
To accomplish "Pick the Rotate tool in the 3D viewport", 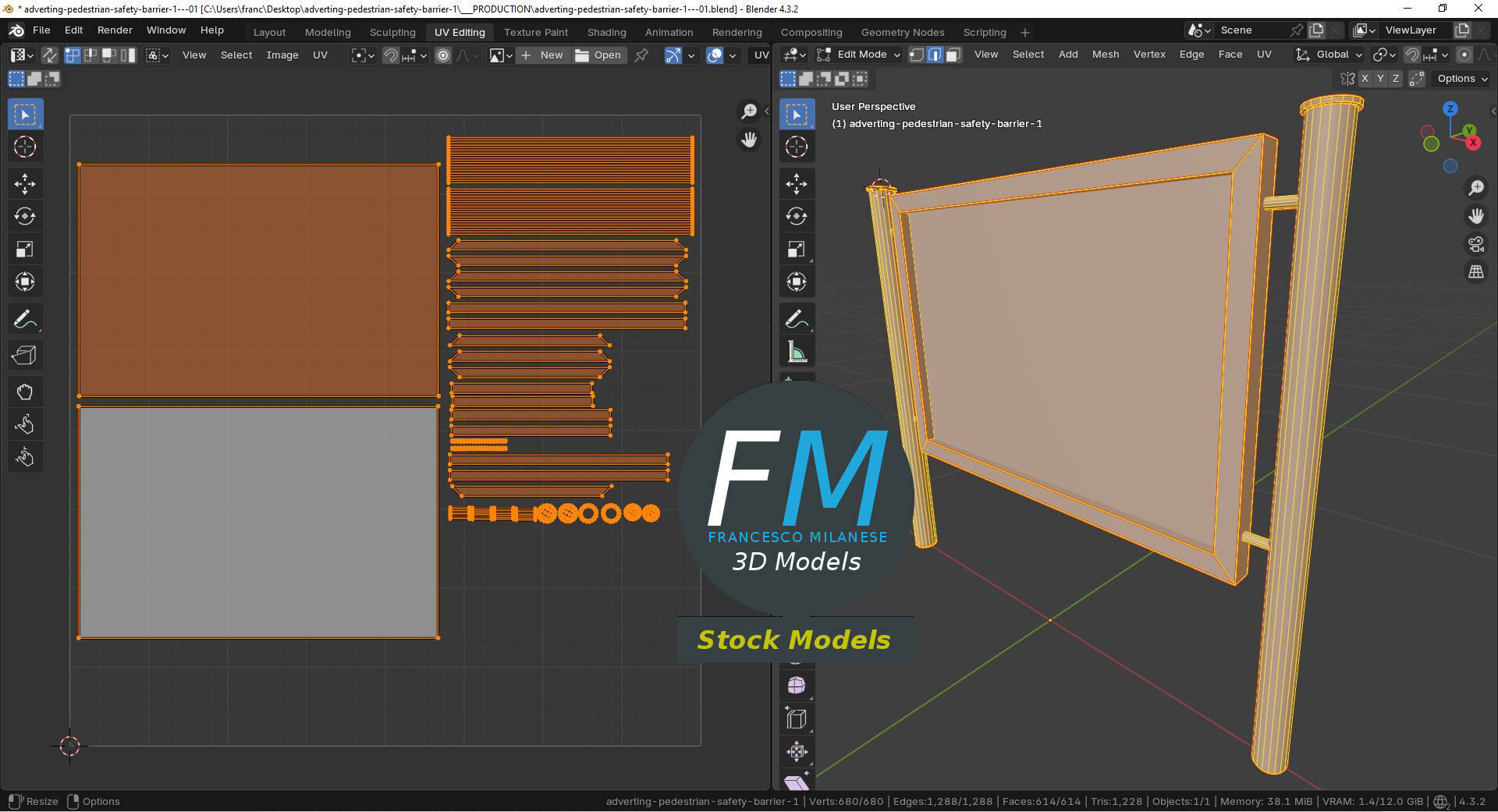I will tap(797, 216).
